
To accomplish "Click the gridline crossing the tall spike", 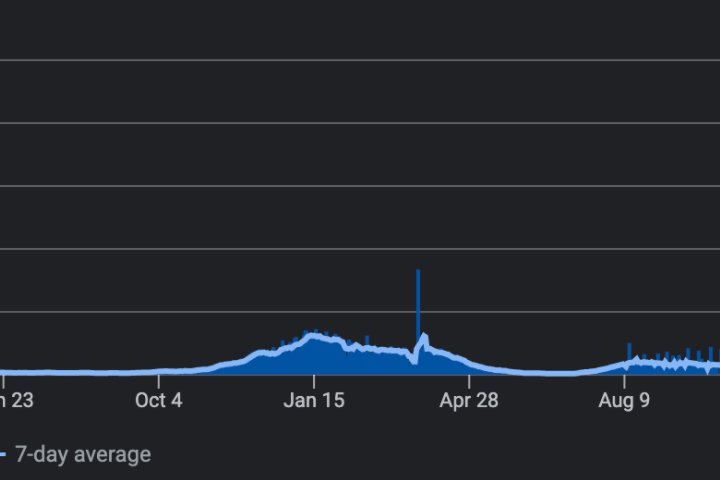I will coord(360,311).
